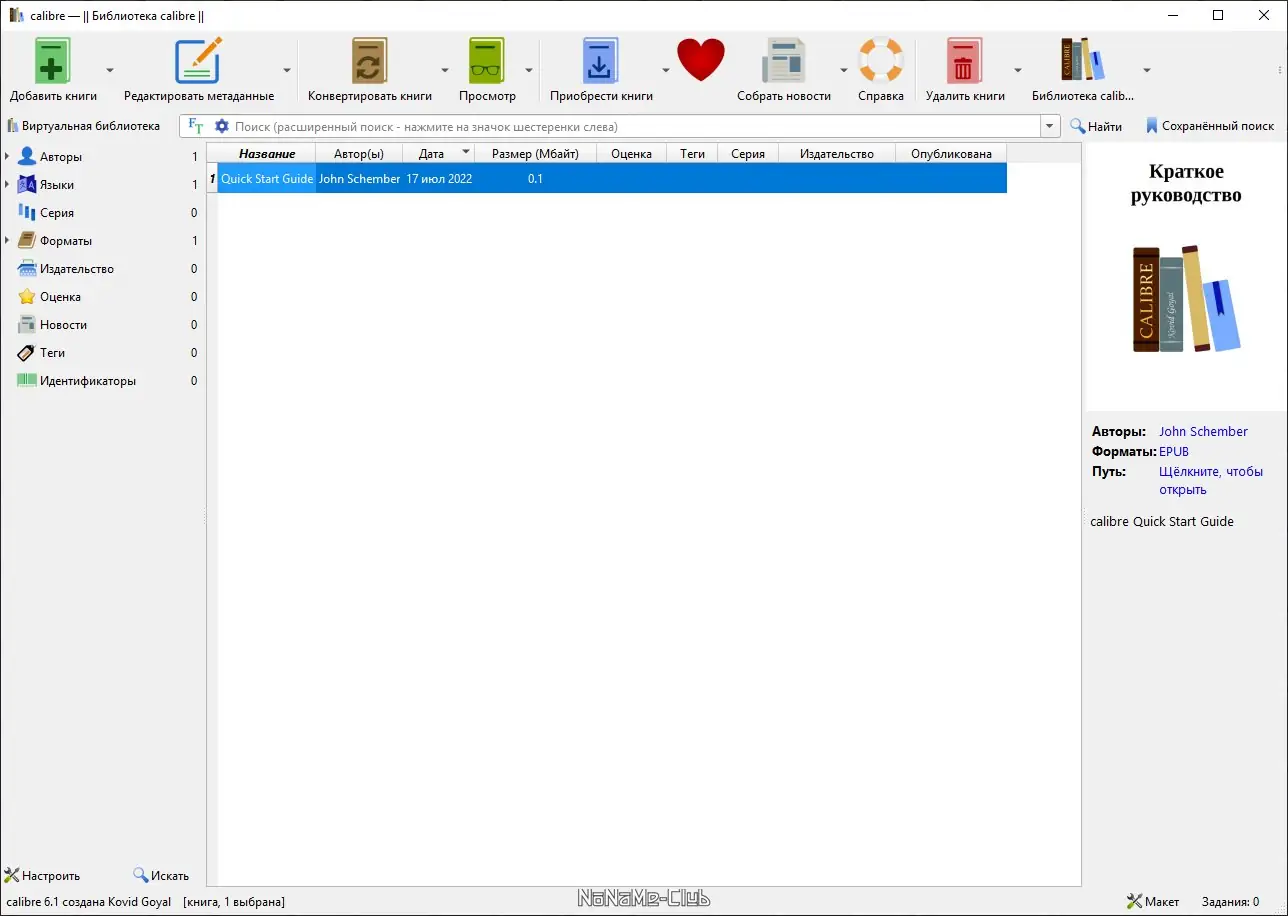Open advanced search via gear icon
1288x916 pixels.
222,127
